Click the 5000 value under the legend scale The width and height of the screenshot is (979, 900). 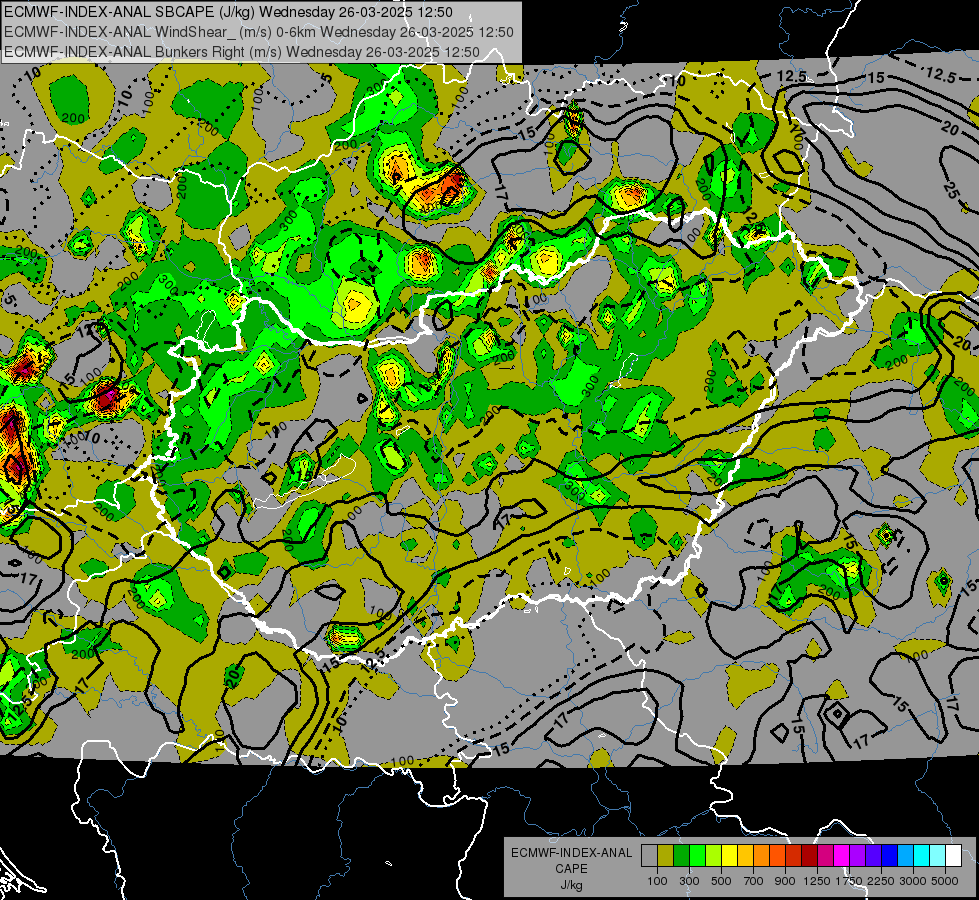tap(945, 881)
